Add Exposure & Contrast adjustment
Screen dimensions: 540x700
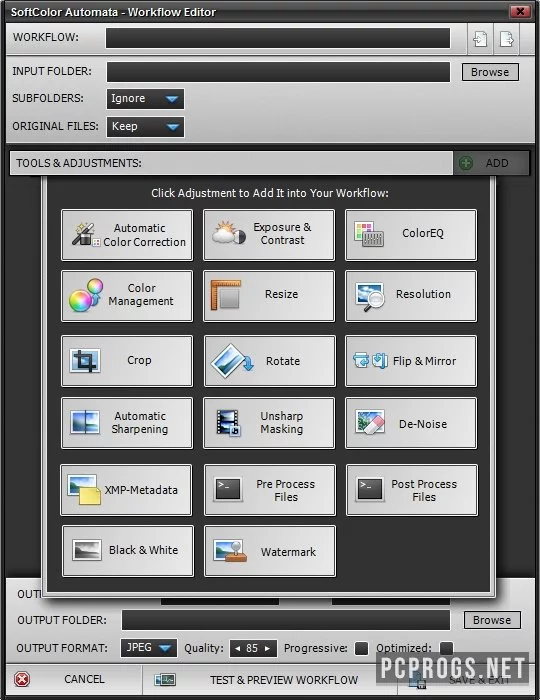[269, 235]
